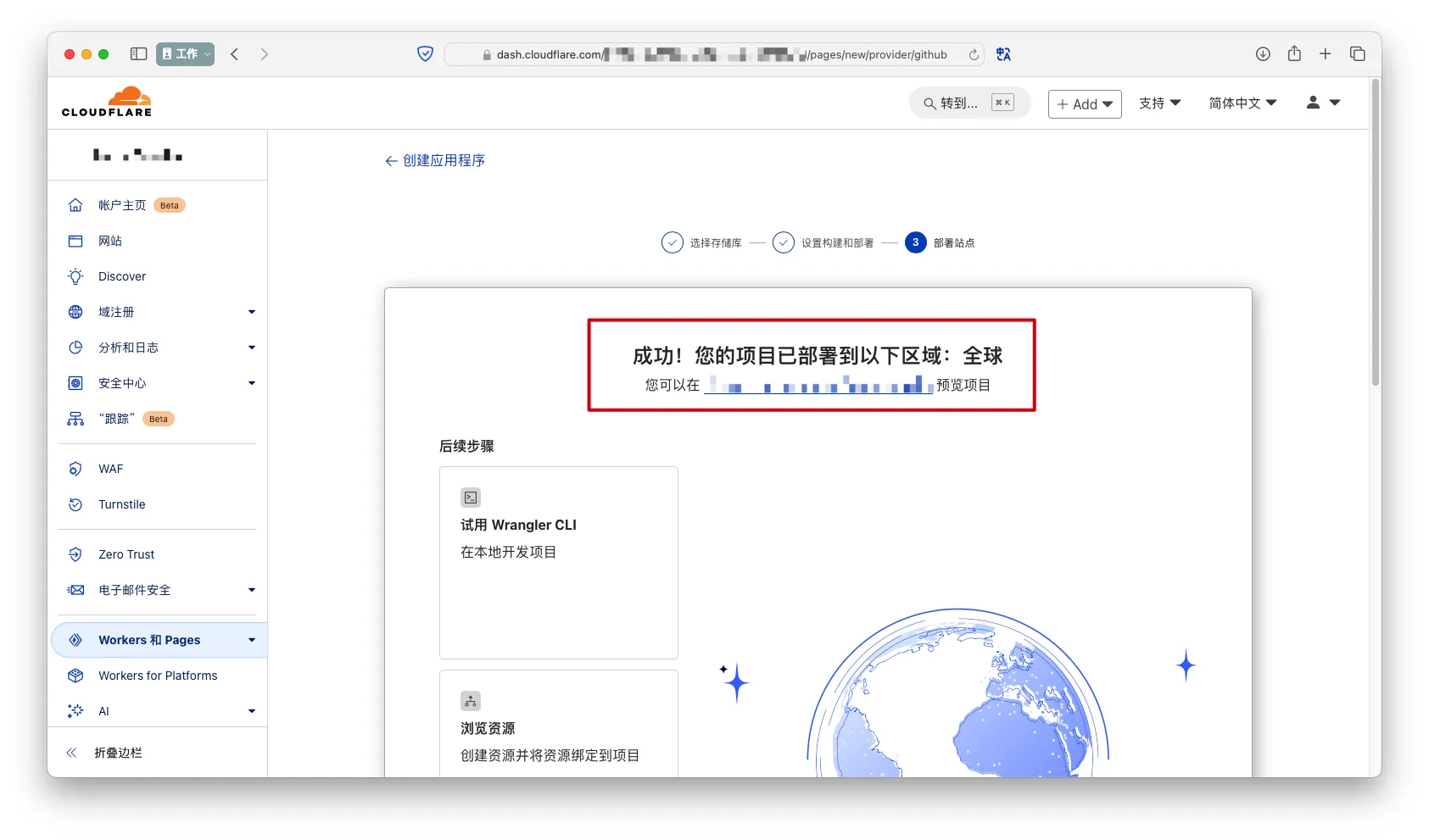Collapse the Workers 和 Pages submenu arrow
Screen dimensions: 1429x840
[x=252, y=640]
